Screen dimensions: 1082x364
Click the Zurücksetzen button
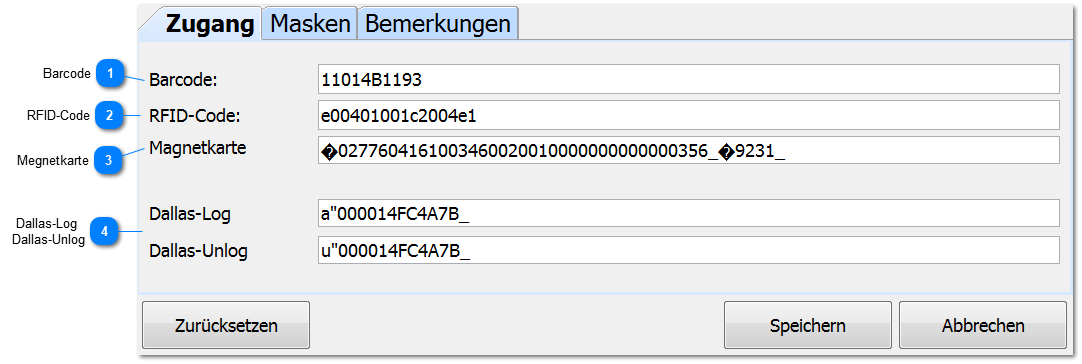pos(226,325)
